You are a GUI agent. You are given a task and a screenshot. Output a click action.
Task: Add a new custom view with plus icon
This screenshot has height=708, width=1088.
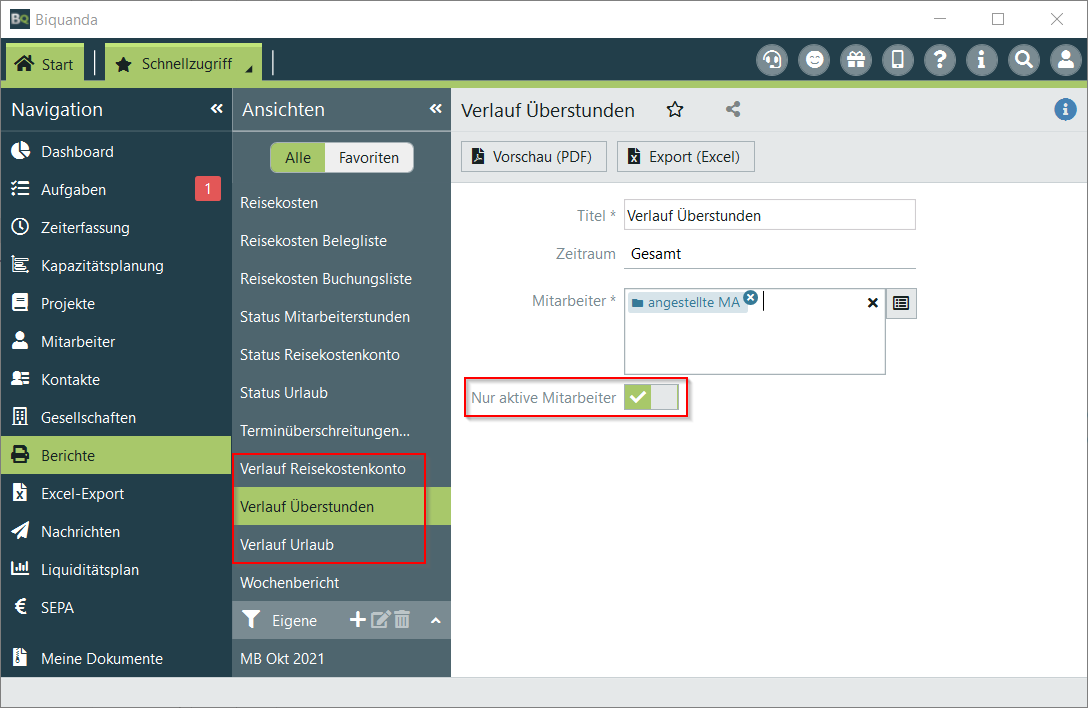coord(357,620)
